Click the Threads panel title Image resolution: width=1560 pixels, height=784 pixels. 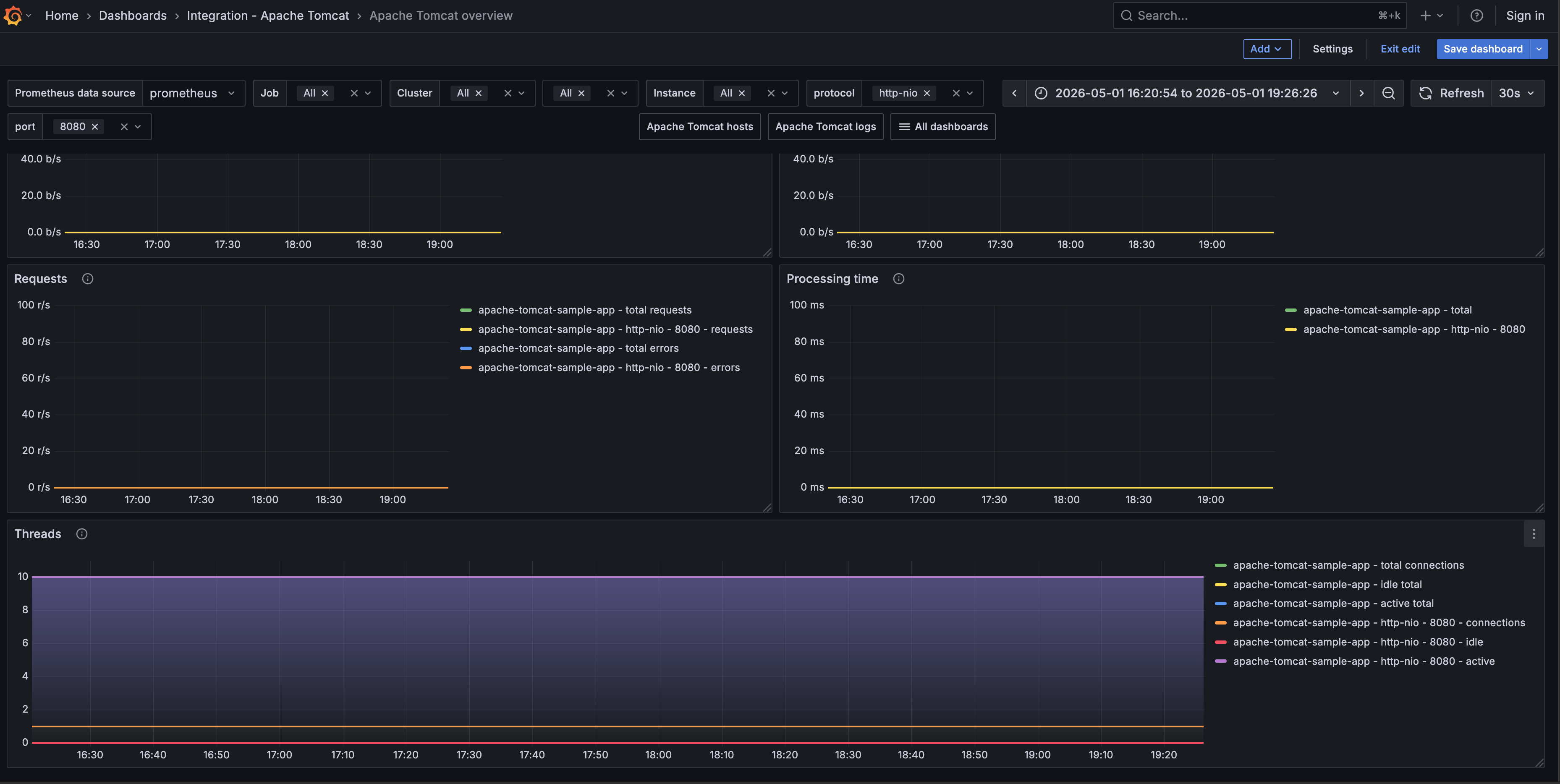click(37, 534)
